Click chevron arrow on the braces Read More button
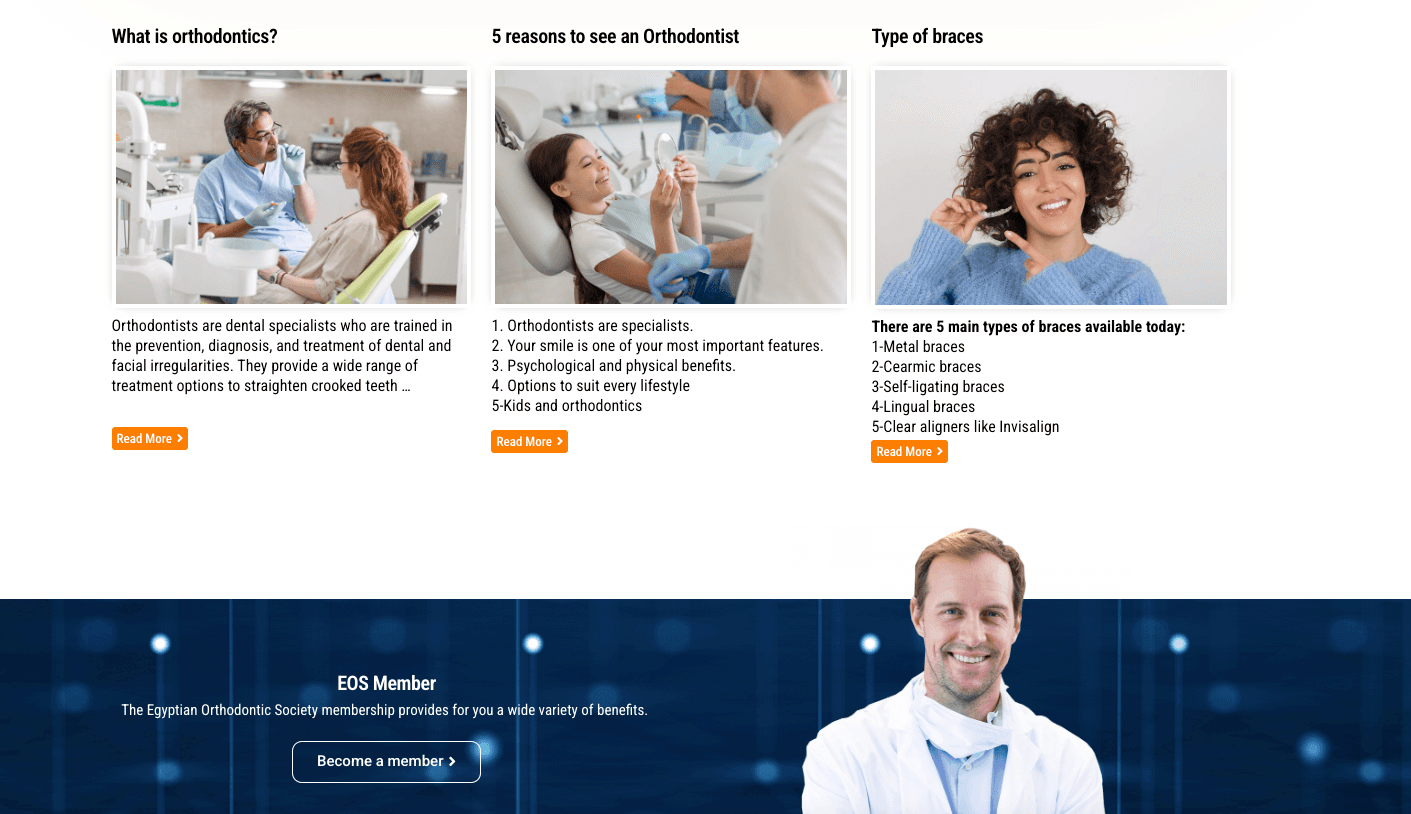Viewport: 1411px width, 814px height. click(x=940, y=452)
